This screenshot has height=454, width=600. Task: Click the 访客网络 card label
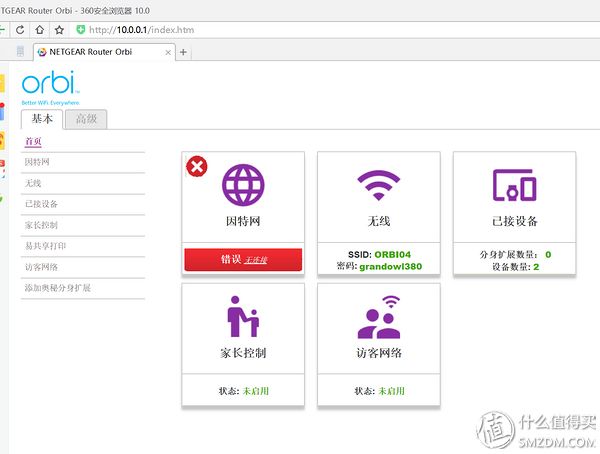379,353
